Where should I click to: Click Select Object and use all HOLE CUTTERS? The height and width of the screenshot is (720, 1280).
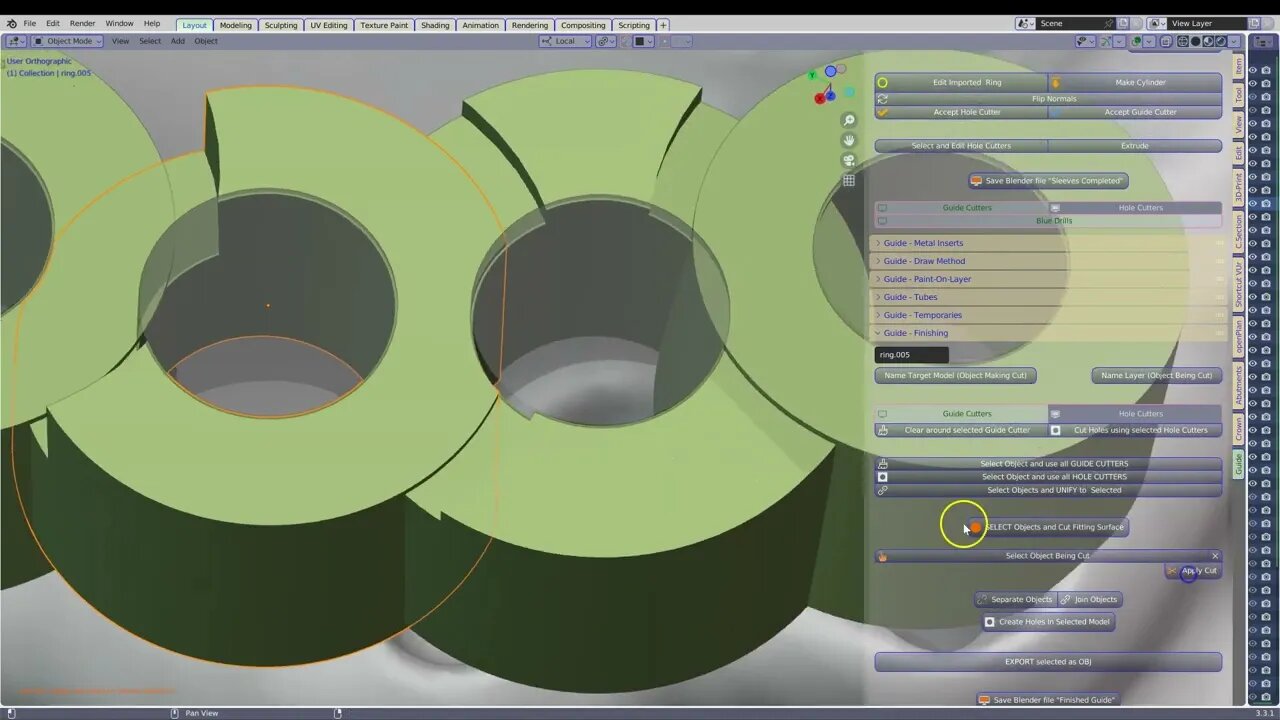click(x=1048, y=477)
